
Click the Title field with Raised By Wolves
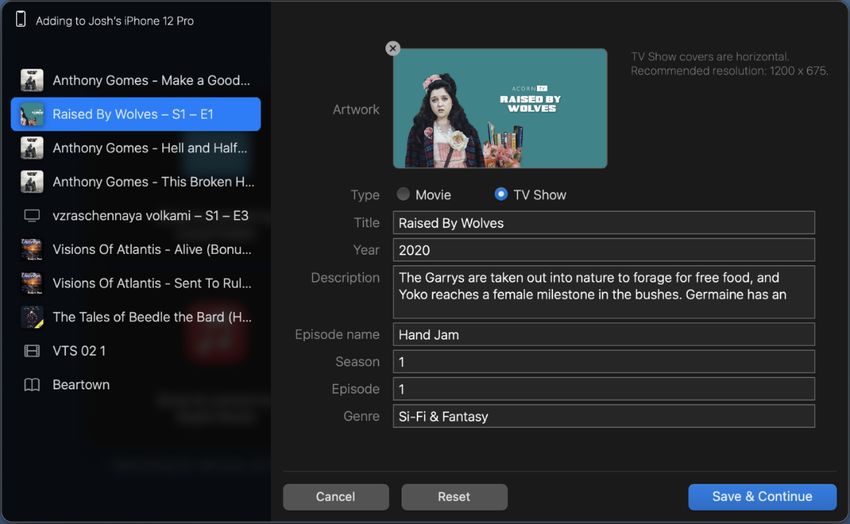[603, 223]
